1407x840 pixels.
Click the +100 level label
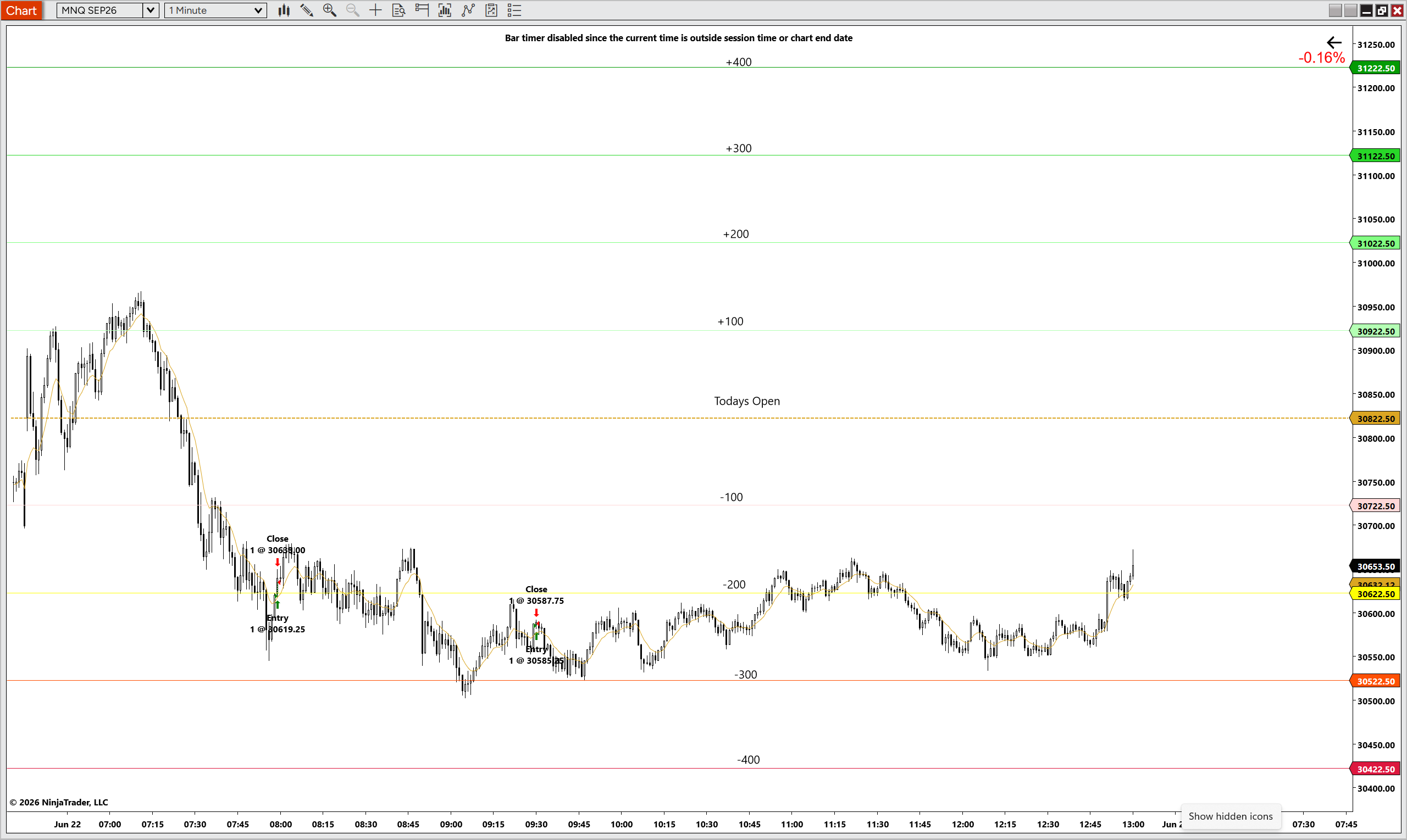coord(730,321)
